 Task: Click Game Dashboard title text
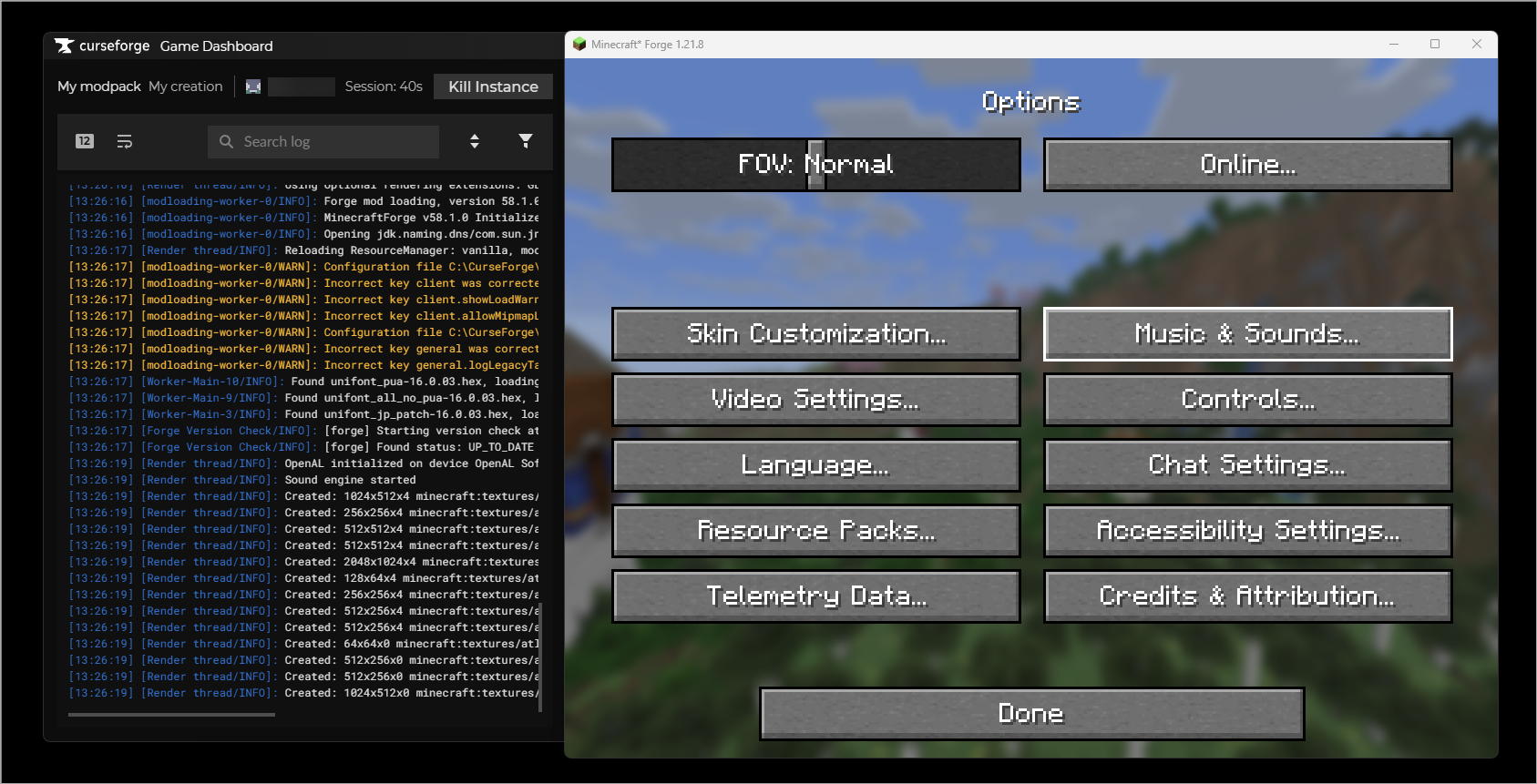(x=217, y=46)
